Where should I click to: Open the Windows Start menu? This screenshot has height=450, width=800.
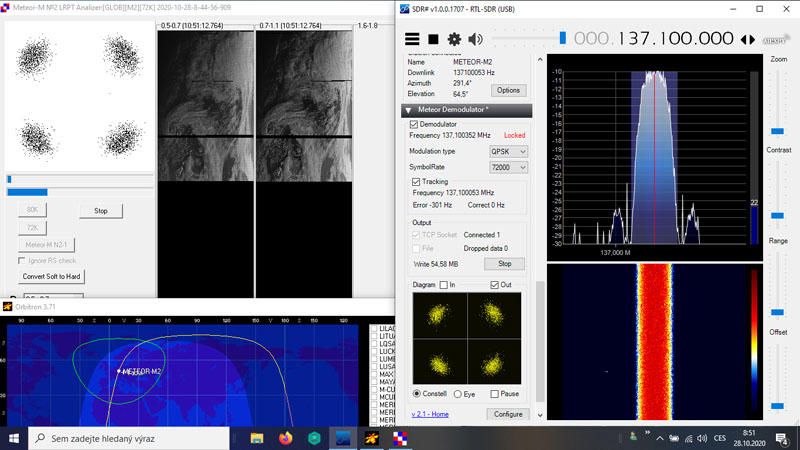click(x=14, y=438)
